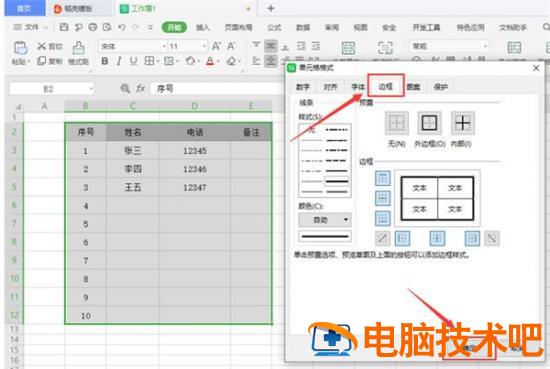Click the fx insert function icon

[x=141, y=88]
